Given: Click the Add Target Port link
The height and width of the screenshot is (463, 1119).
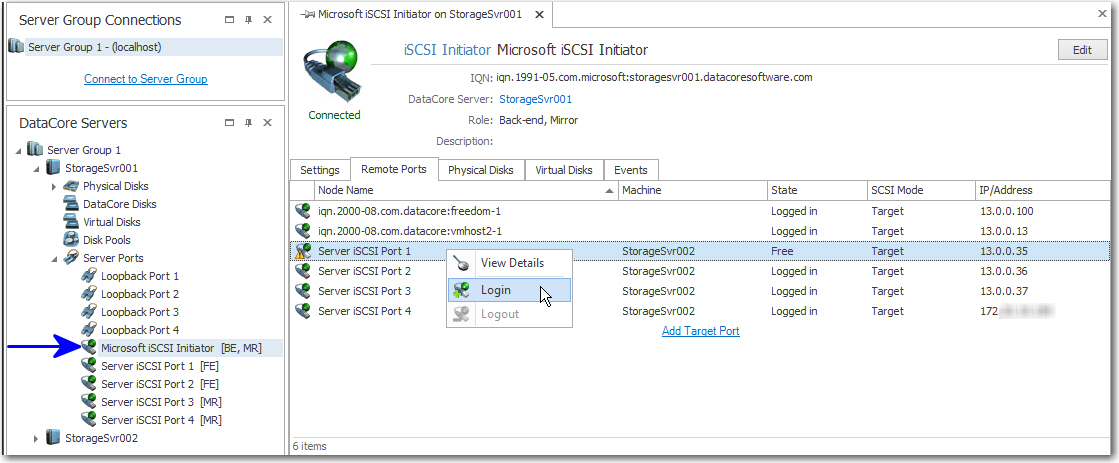Looking at the screenshot, I should pyautogui.click(x=700, y=331).
